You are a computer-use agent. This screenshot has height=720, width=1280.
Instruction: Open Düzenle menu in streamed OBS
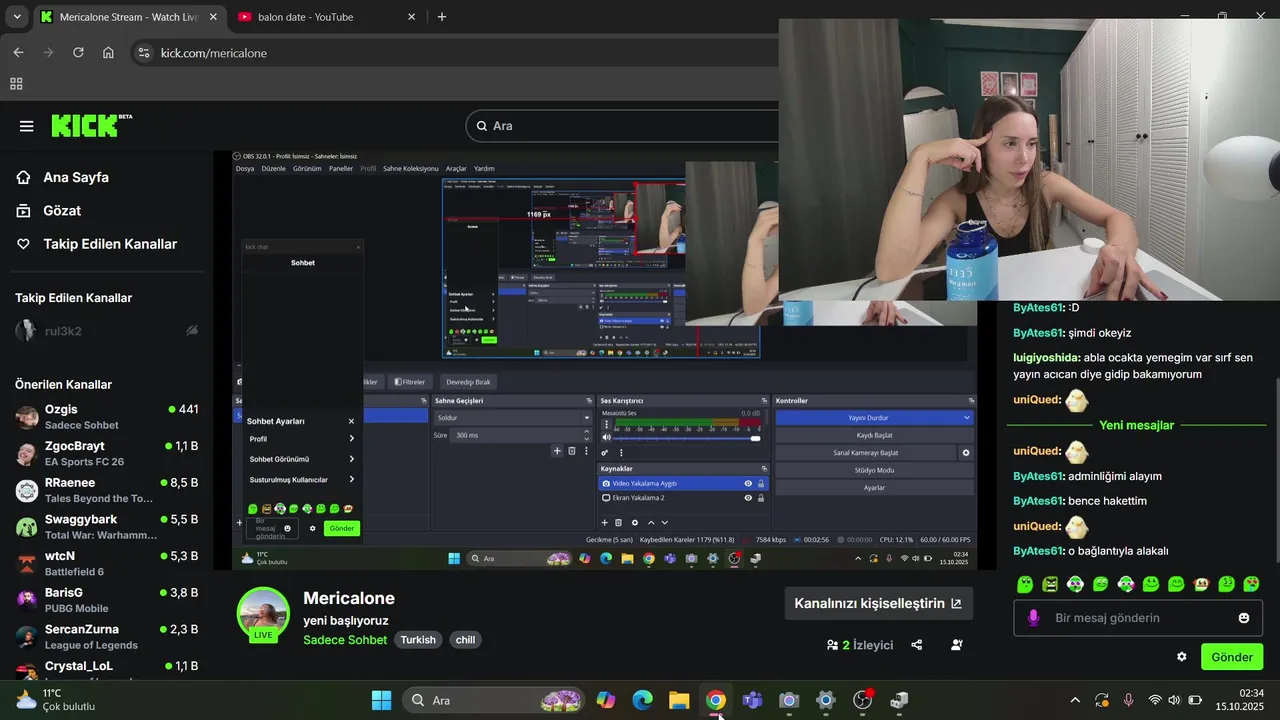[274, 169]
